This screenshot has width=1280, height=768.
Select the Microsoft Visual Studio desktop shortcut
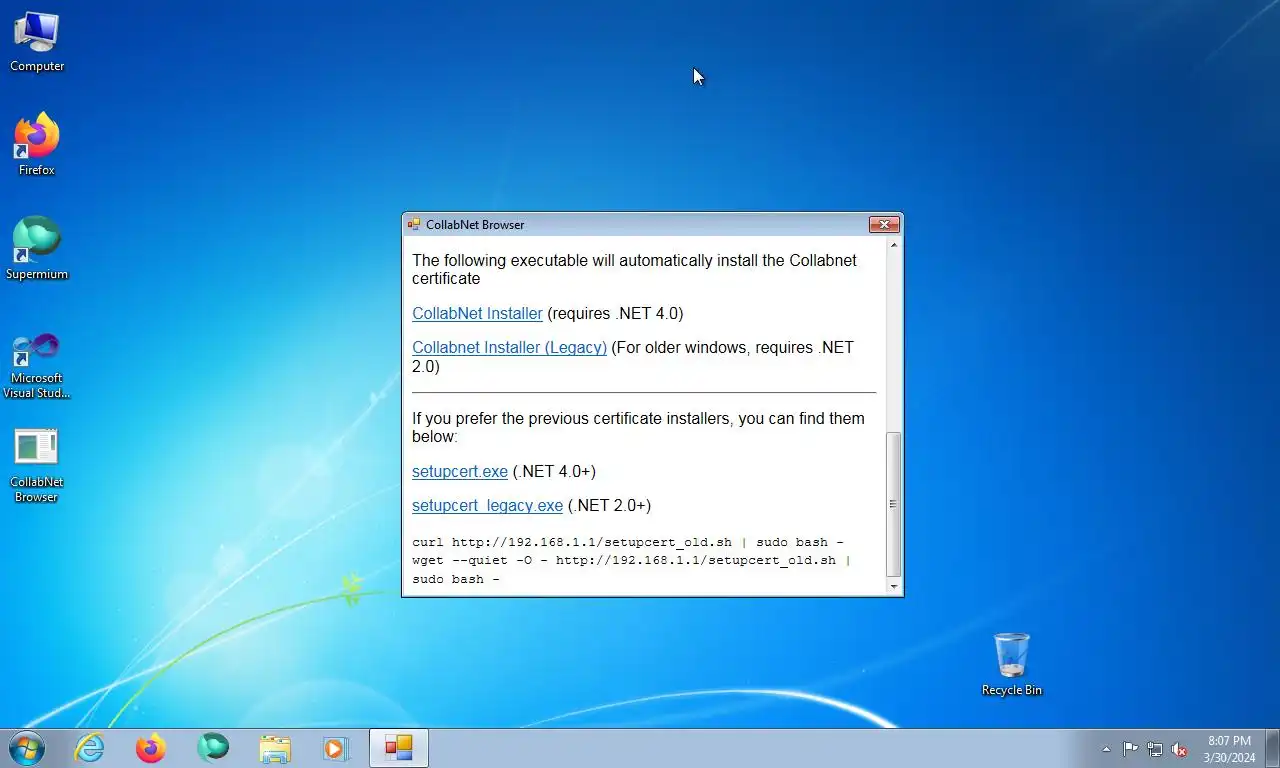point(37,364)
